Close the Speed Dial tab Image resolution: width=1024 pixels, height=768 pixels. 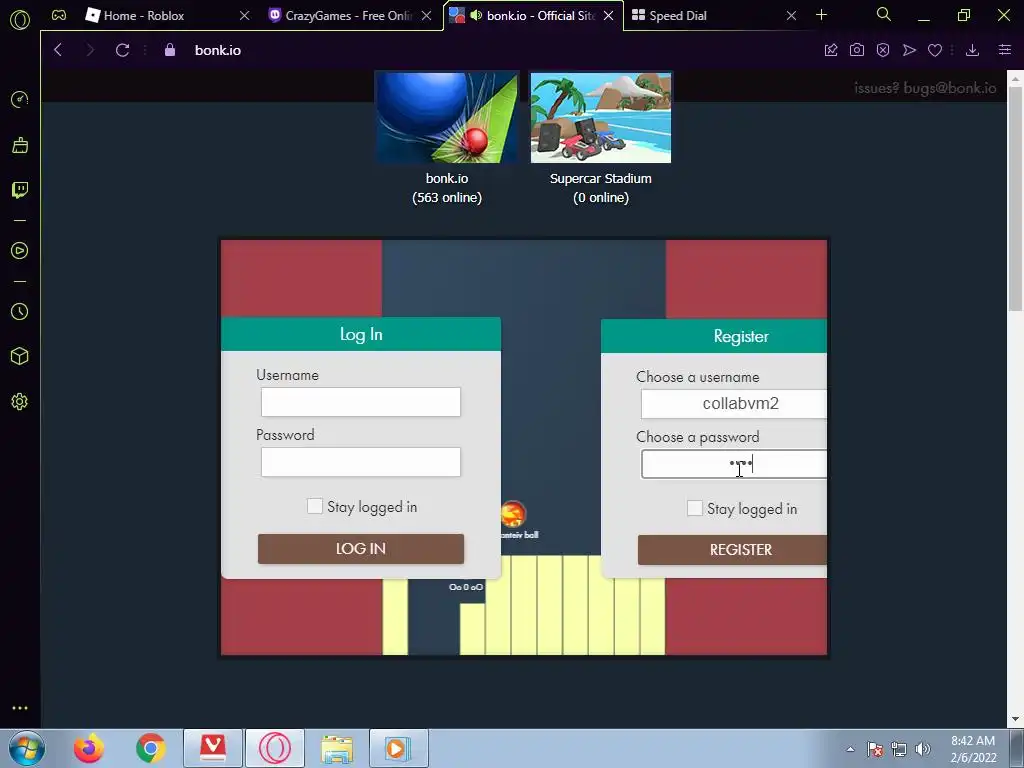[791, 16]
